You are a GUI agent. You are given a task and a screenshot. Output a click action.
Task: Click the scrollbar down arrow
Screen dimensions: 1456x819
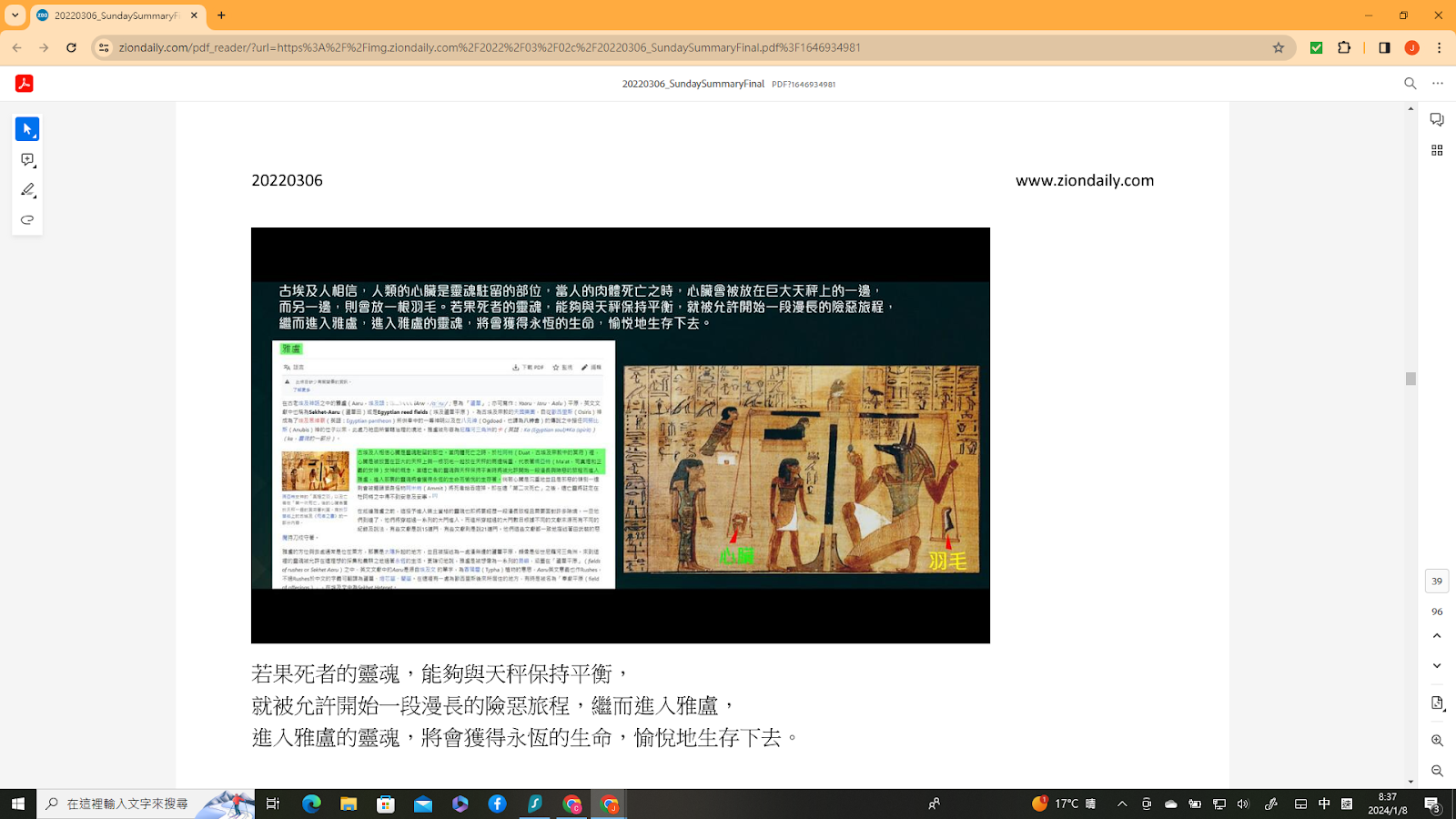(1410, 782)
